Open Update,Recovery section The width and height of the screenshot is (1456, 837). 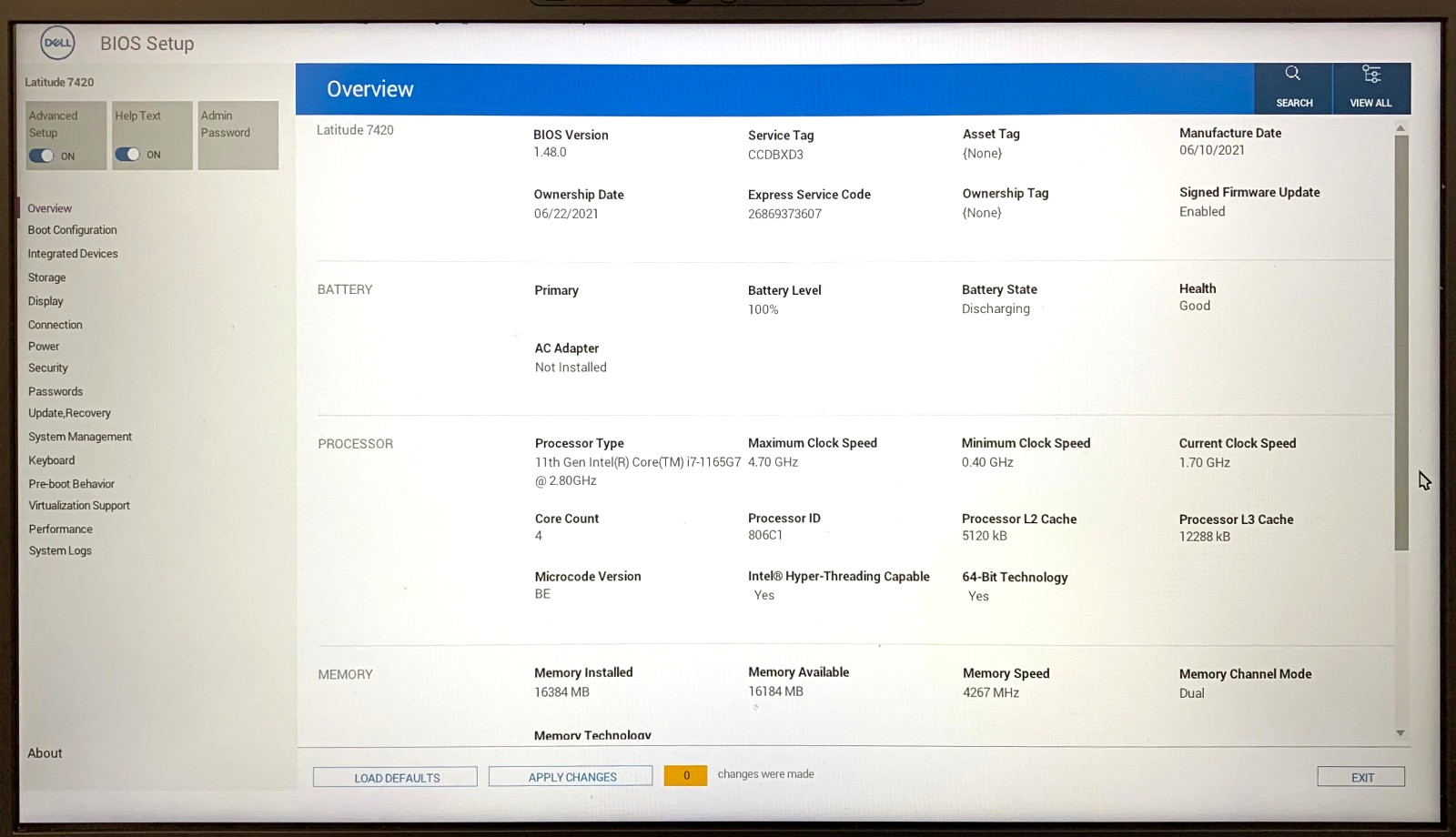70,413
